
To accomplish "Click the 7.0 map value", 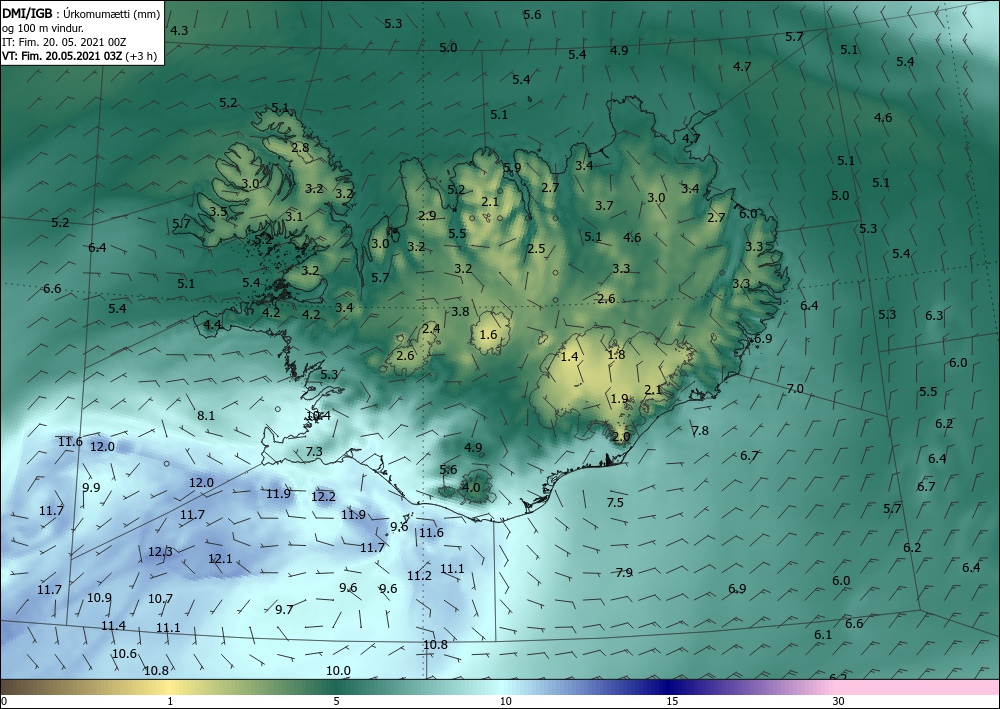I will coord(795,389).
